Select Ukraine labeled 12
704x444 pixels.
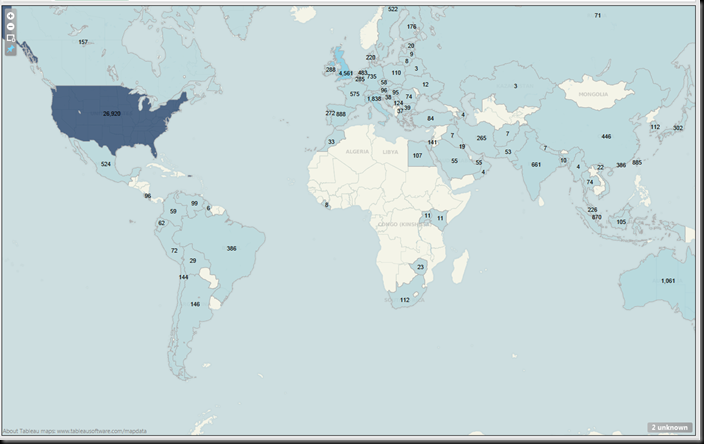click(425, 84)
